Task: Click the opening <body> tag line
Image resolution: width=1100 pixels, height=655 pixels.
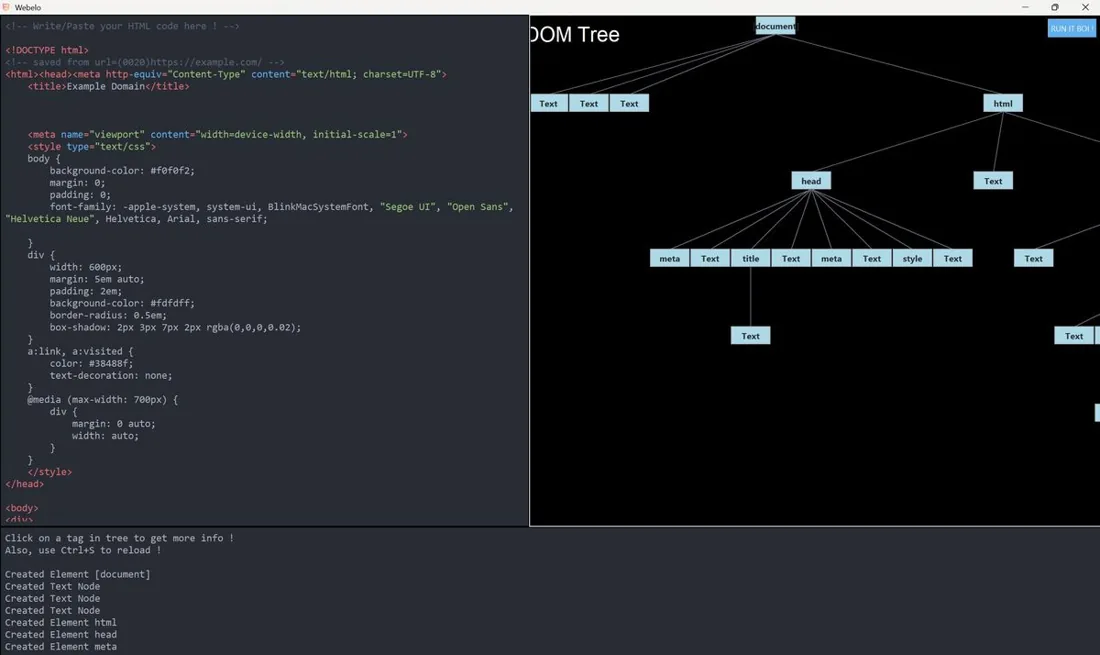Action: (22, 508)
